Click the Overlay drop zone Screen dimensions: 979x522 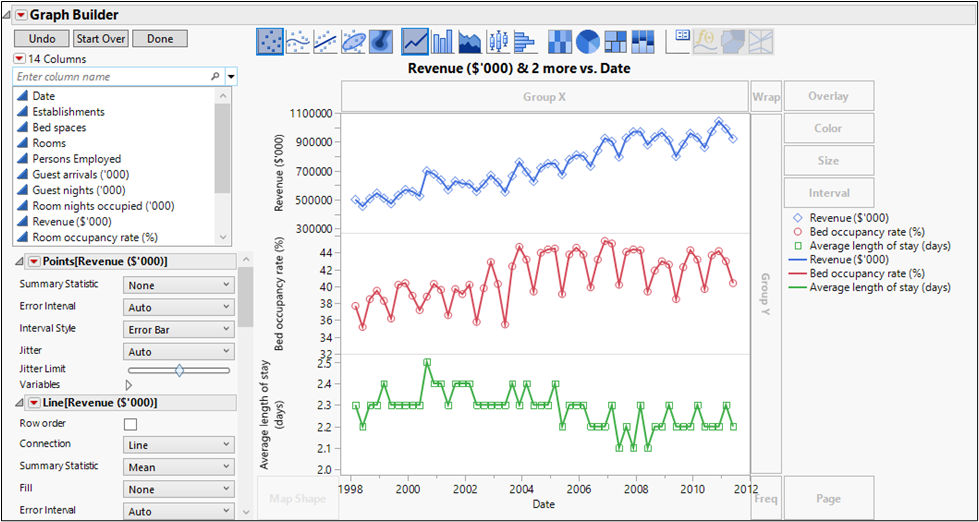click(x=829, y=97)
